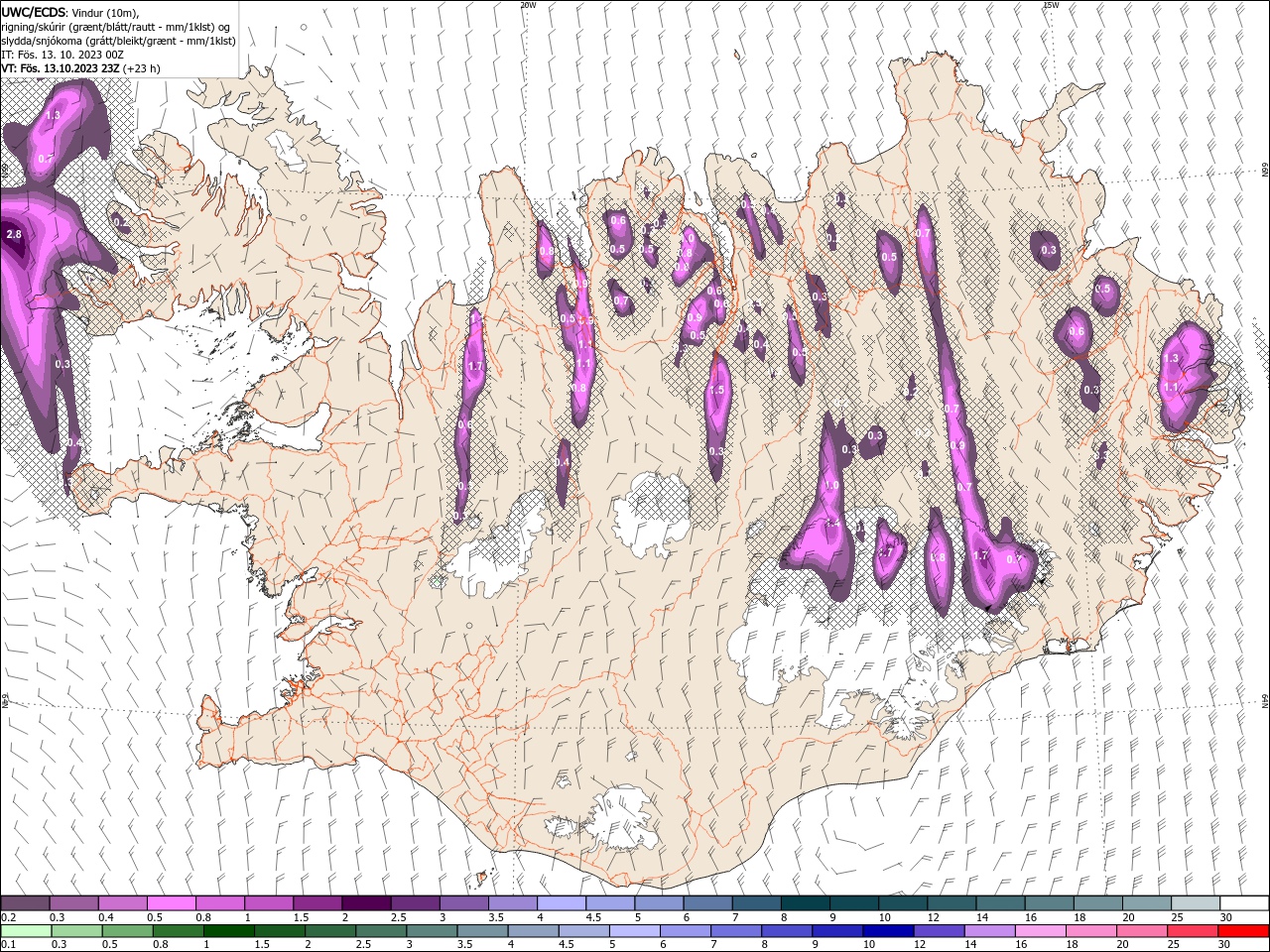Viewport: 1270px width, 952px height.
Task: Pick the pink lower swatch between 16 and 18
Action: coord(1042,931)
